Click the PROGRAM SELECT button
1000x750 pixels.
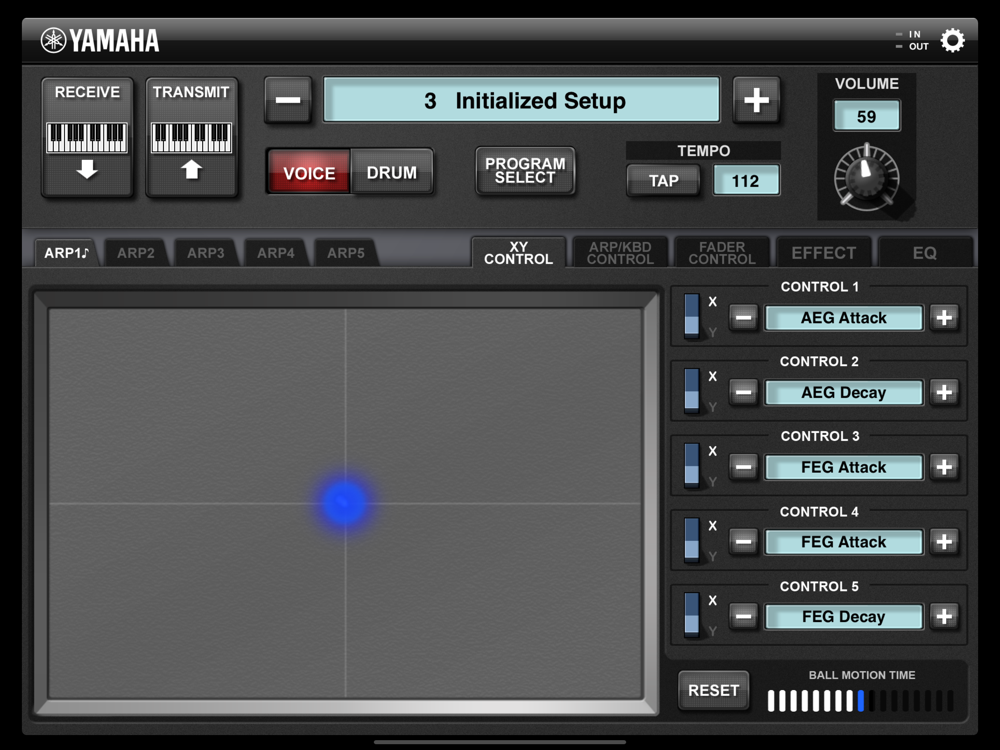point(526,171)
